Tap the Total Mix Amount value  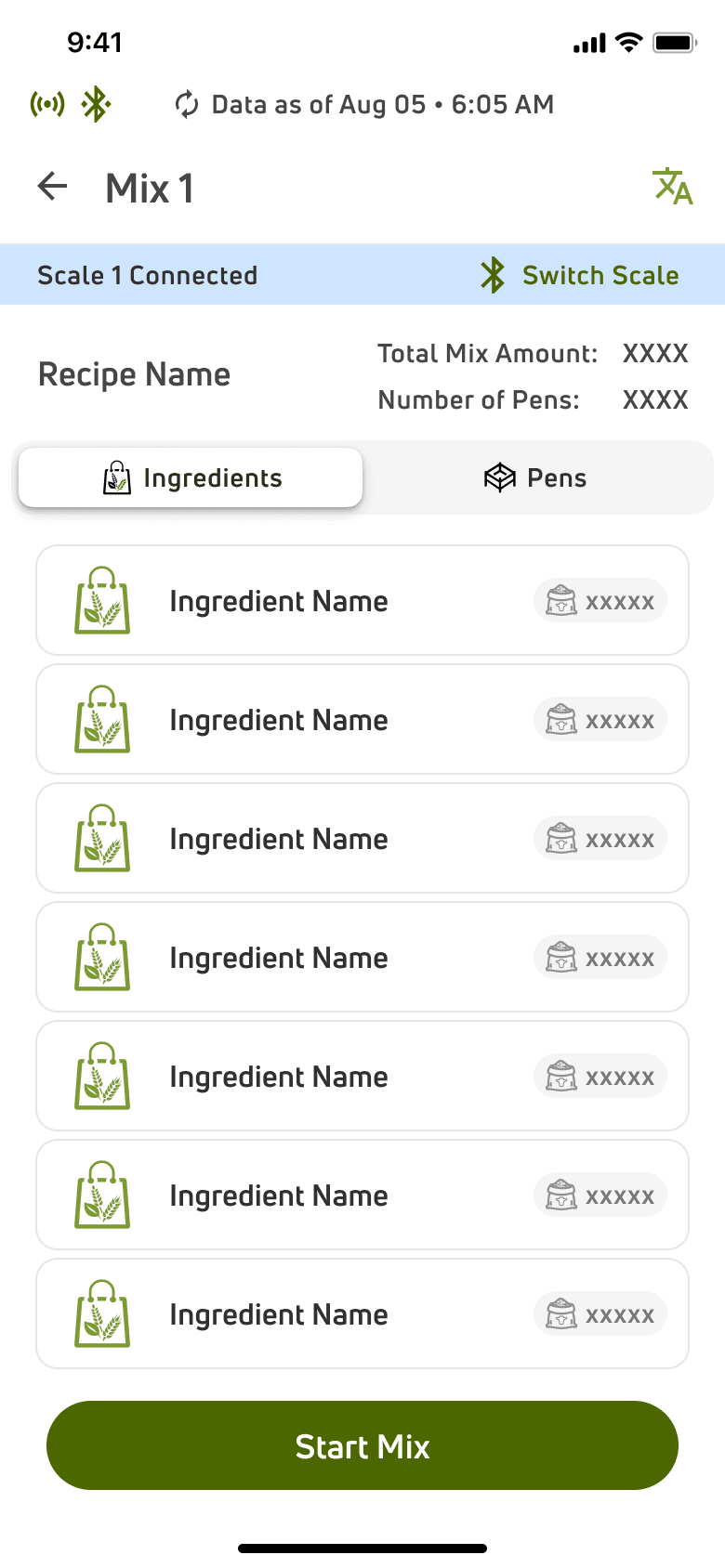click(655, 354)
